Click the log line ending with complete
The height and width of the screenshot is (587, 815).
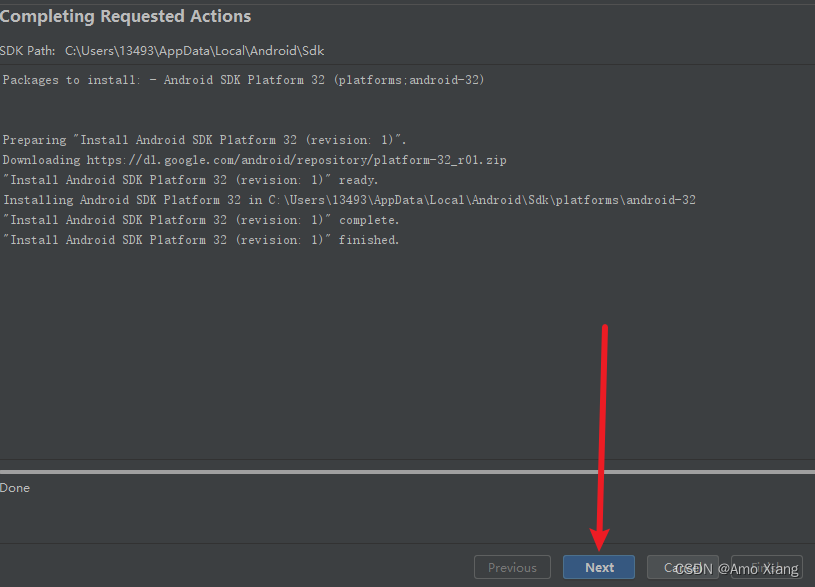coord(200,220)
